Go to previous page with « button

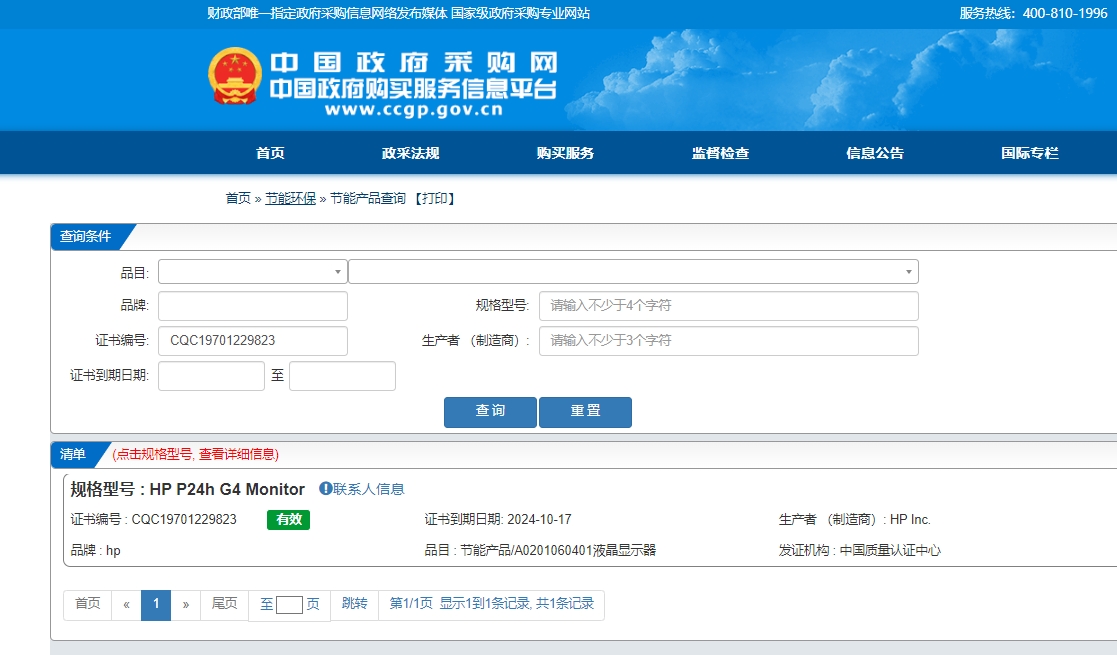[126, 604]
